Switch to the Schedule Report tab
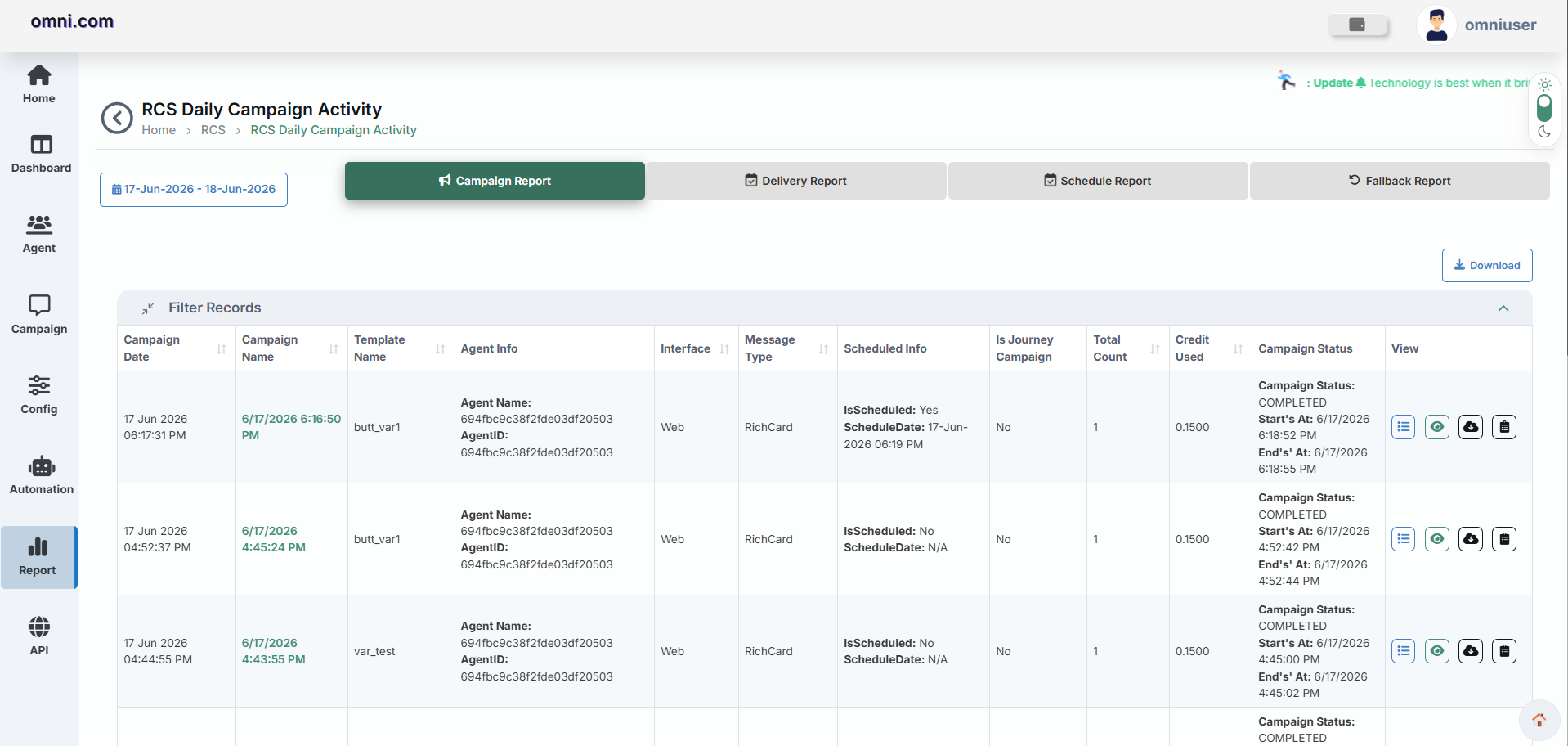Image resolution: width=1568 pixels, height=746 pixels. click(x=1098, y=181)
